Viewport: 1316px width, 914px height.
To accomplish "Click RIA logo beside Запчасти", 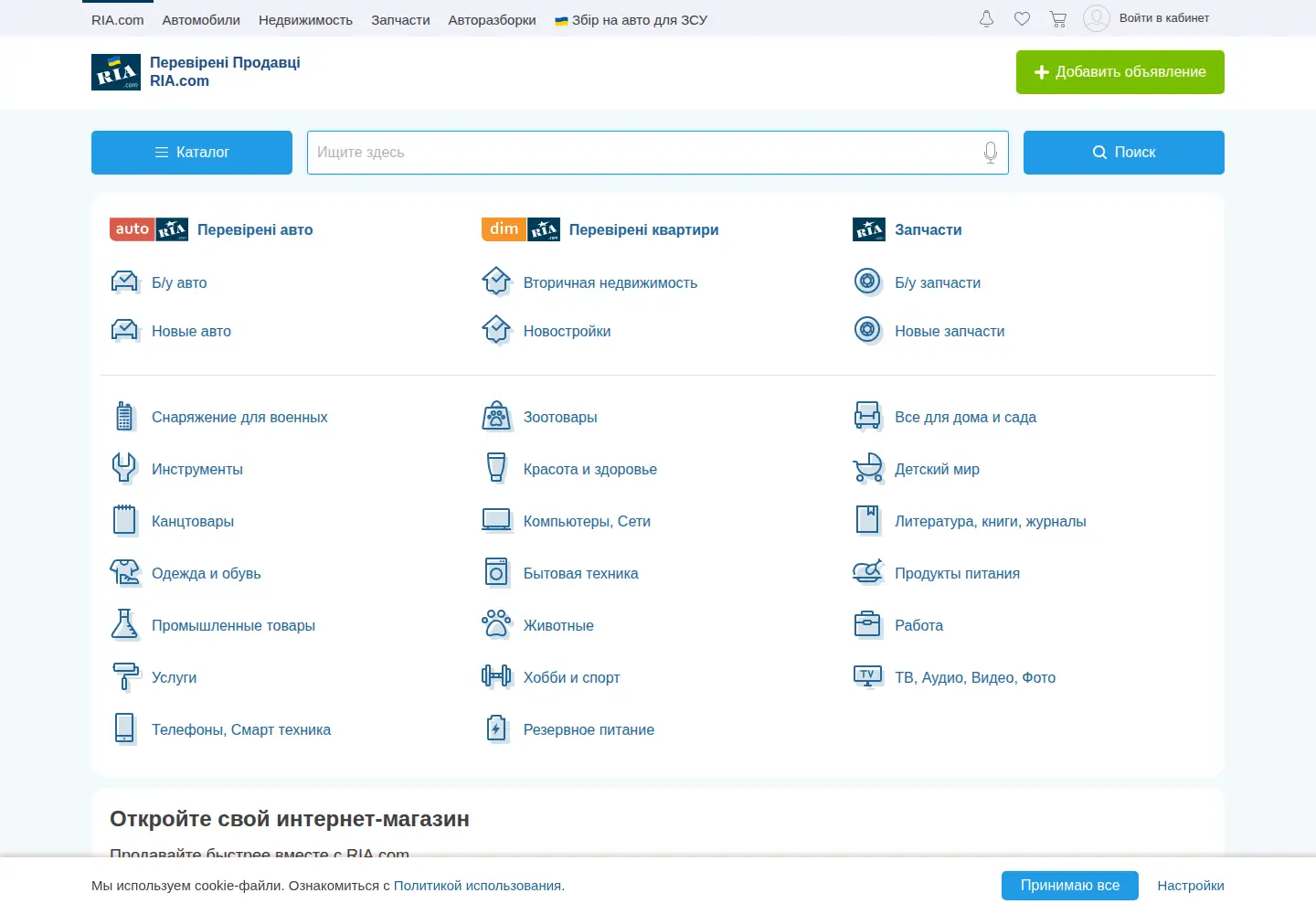I will [x=869, y=229].
